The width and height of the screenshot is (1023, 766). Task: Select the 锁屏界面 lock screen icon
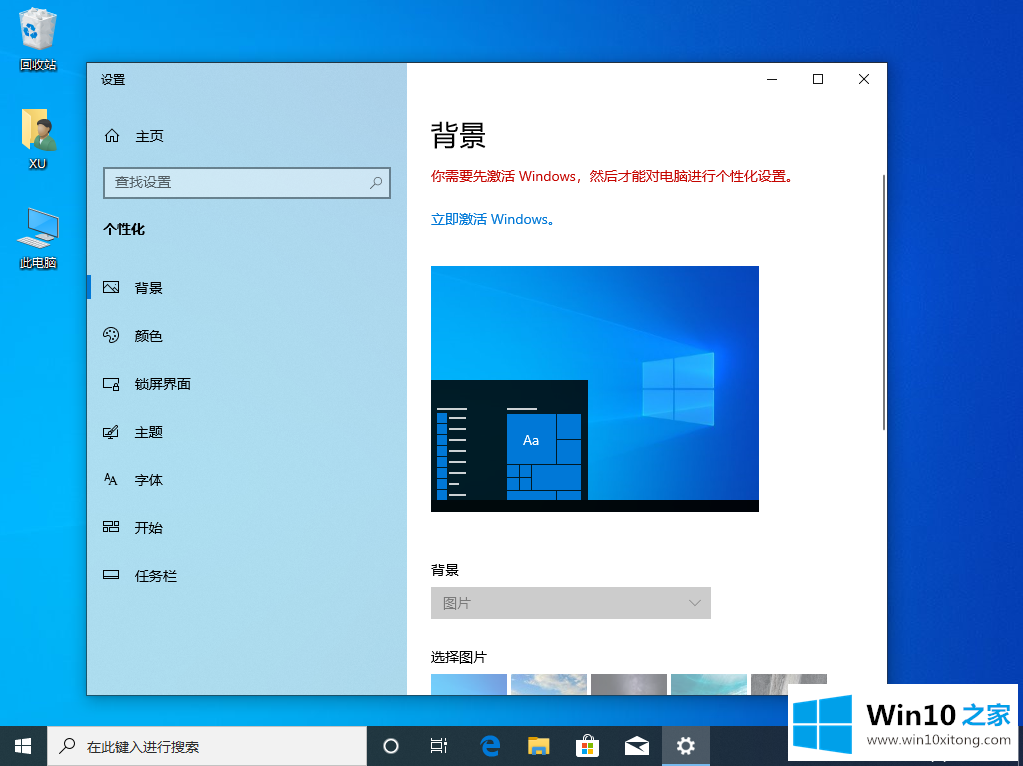[111, 384]
